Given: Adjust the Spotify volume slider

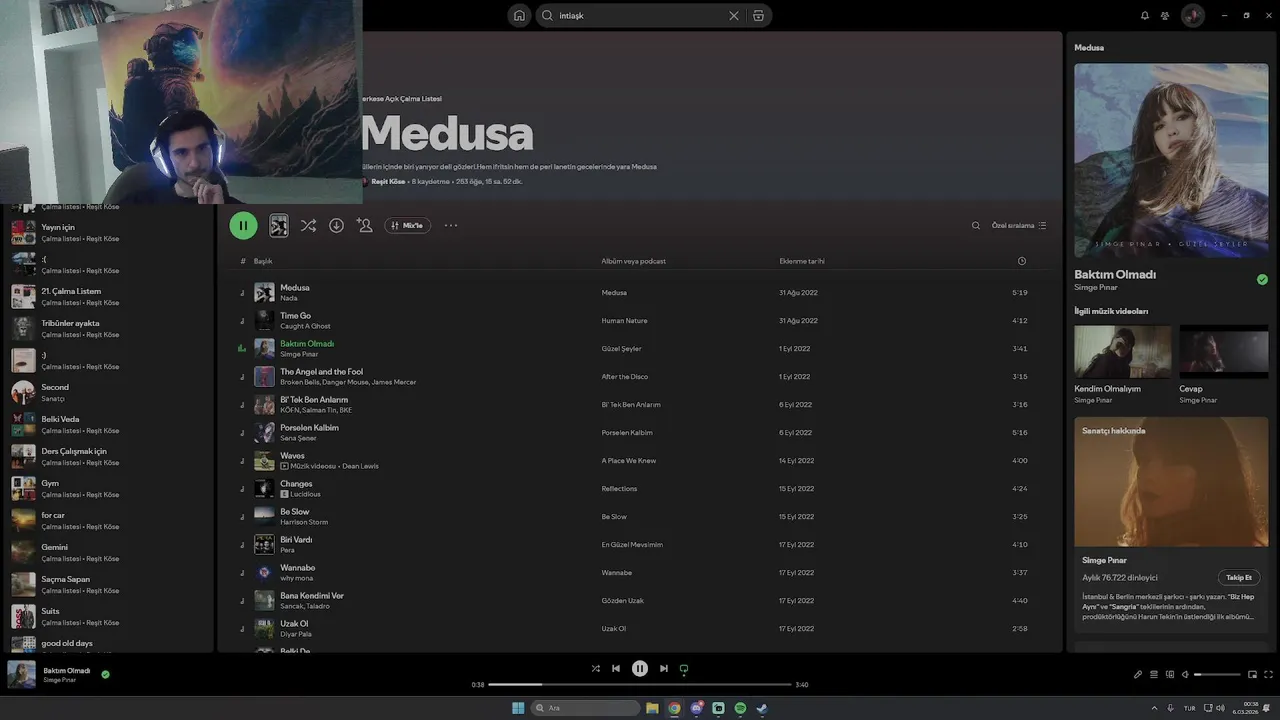Looking at the screenshot, I should pyautogui.click(x=1217, y=675).
